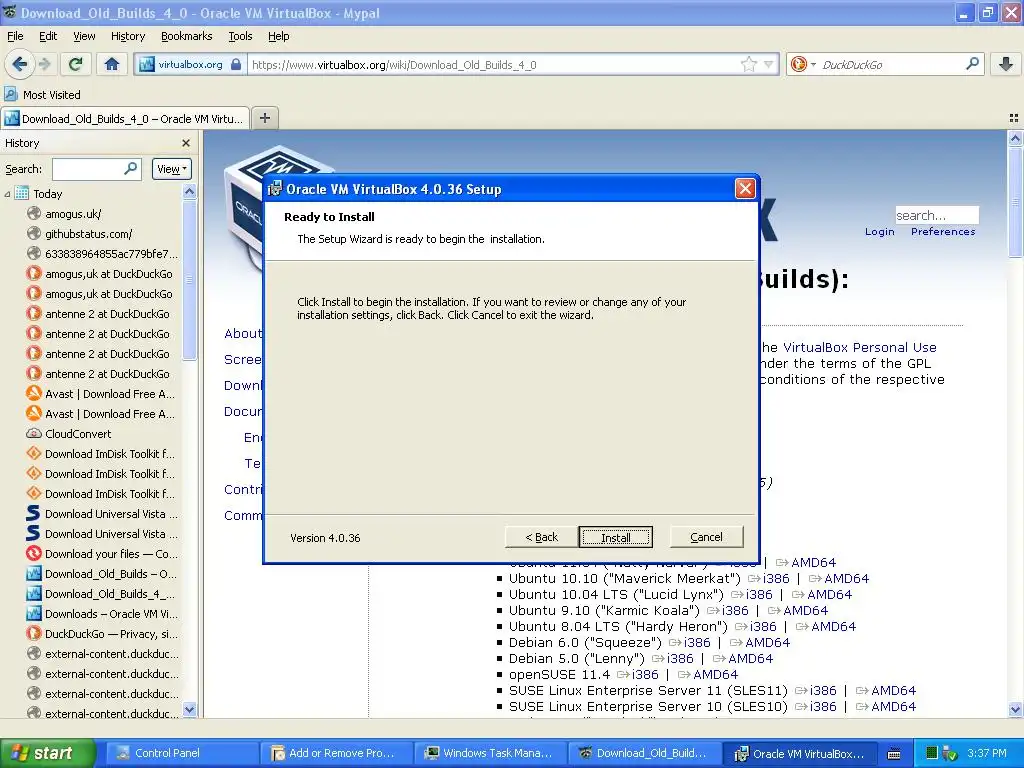Image resolution: width=1024 pixels, height=768 pixels.
Task: Click the security shield tray icon
Action: pos(950,754)
